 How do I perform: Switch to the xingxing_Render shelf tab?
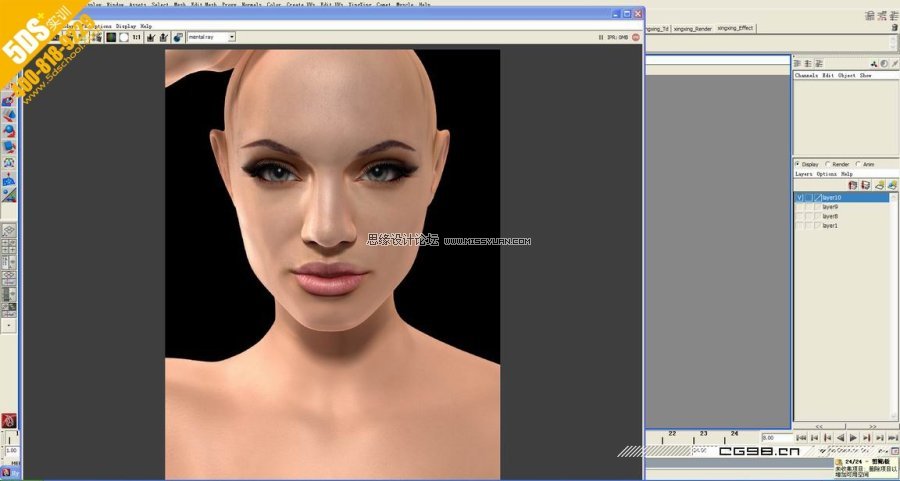(x=691, y=29)
